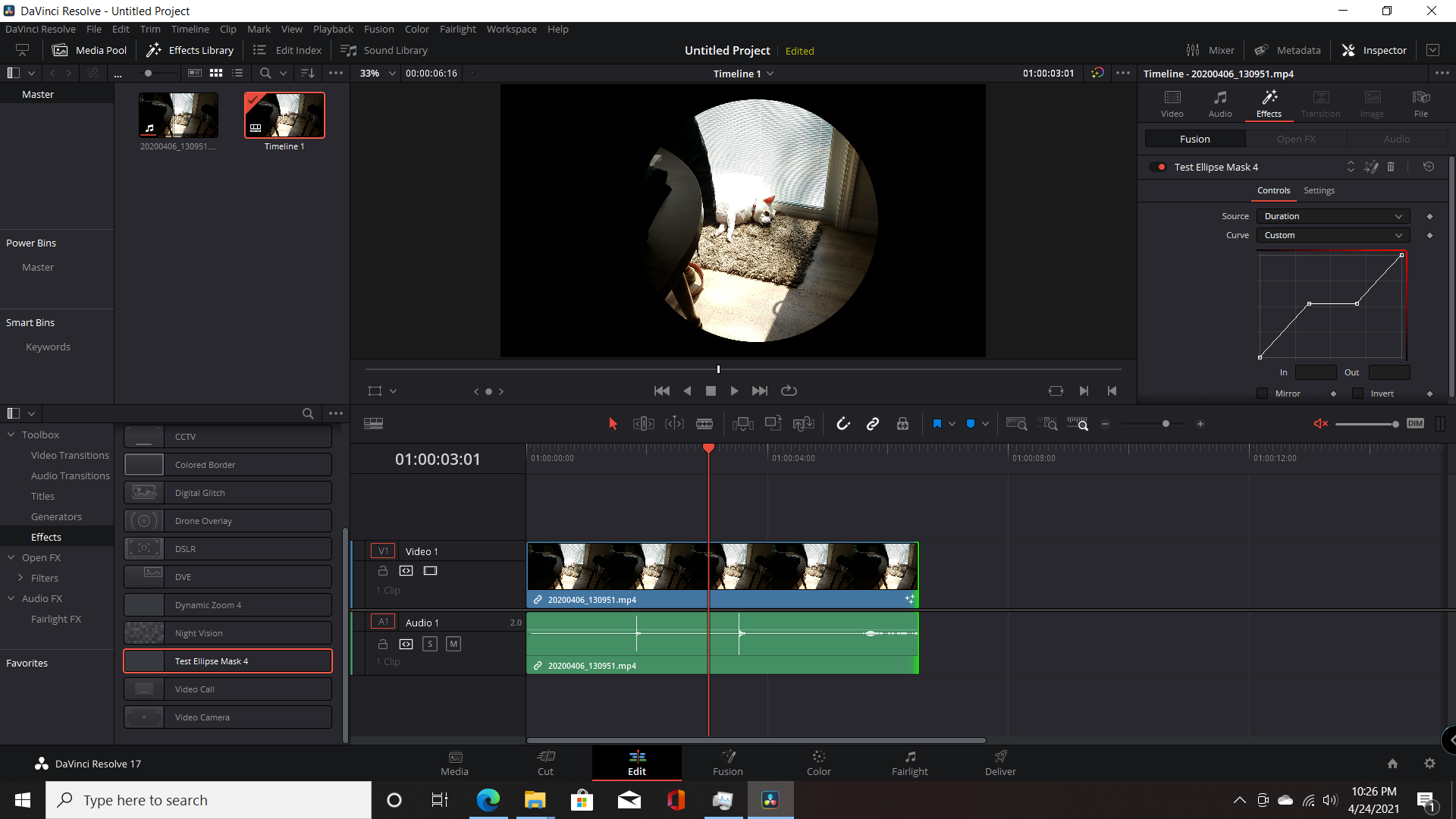
Task: Solo the Audio 1 track
Action: coord(430,644)
